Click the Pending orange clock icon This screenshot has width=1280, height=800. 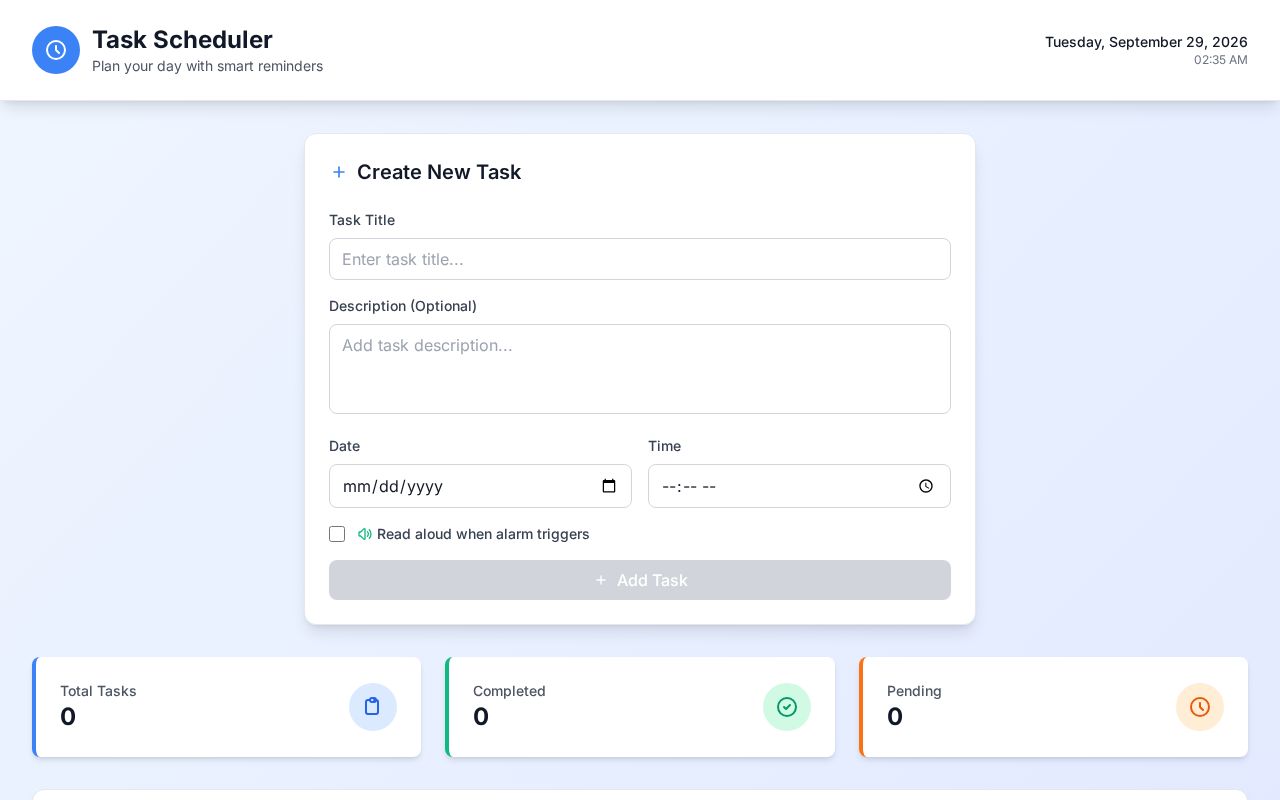[x=1200, y=707]
